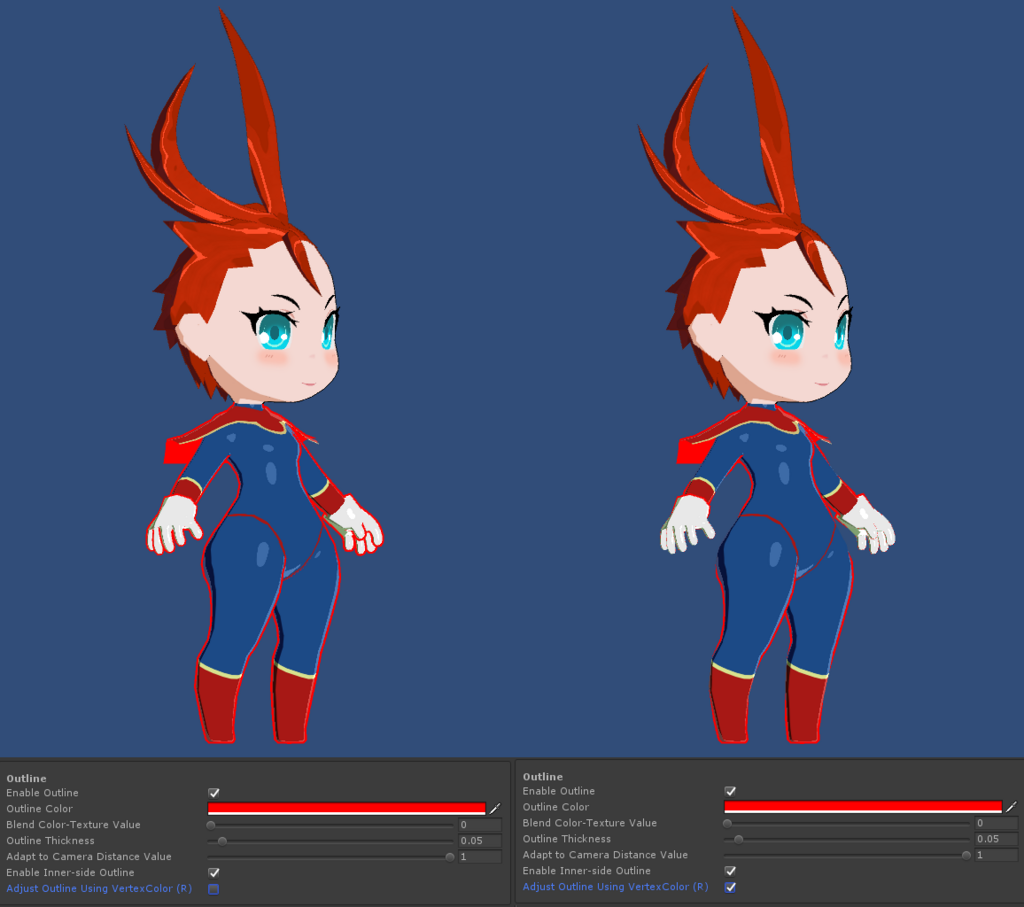
Task: Click Blend Color-Texture Value slider handle, left panel
Action: point(211,825)
